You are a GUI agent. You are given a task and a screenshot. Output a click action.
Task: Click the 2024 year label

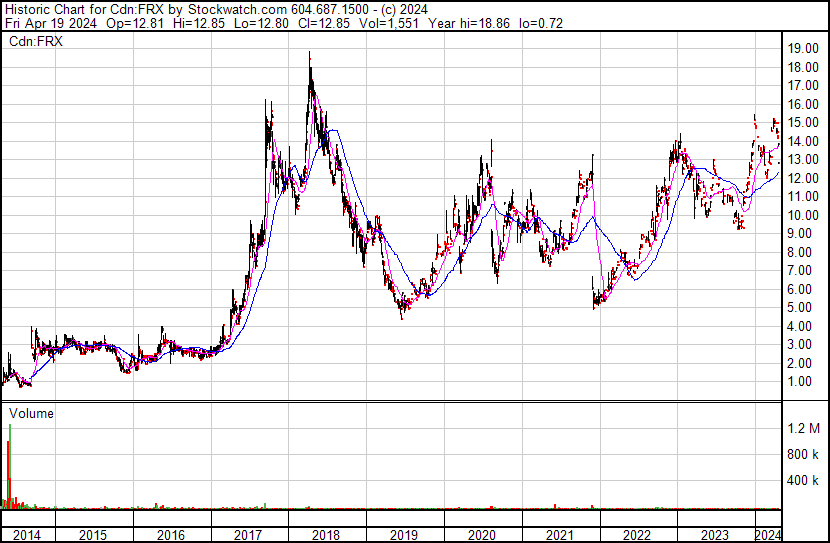tap(767, 535)
